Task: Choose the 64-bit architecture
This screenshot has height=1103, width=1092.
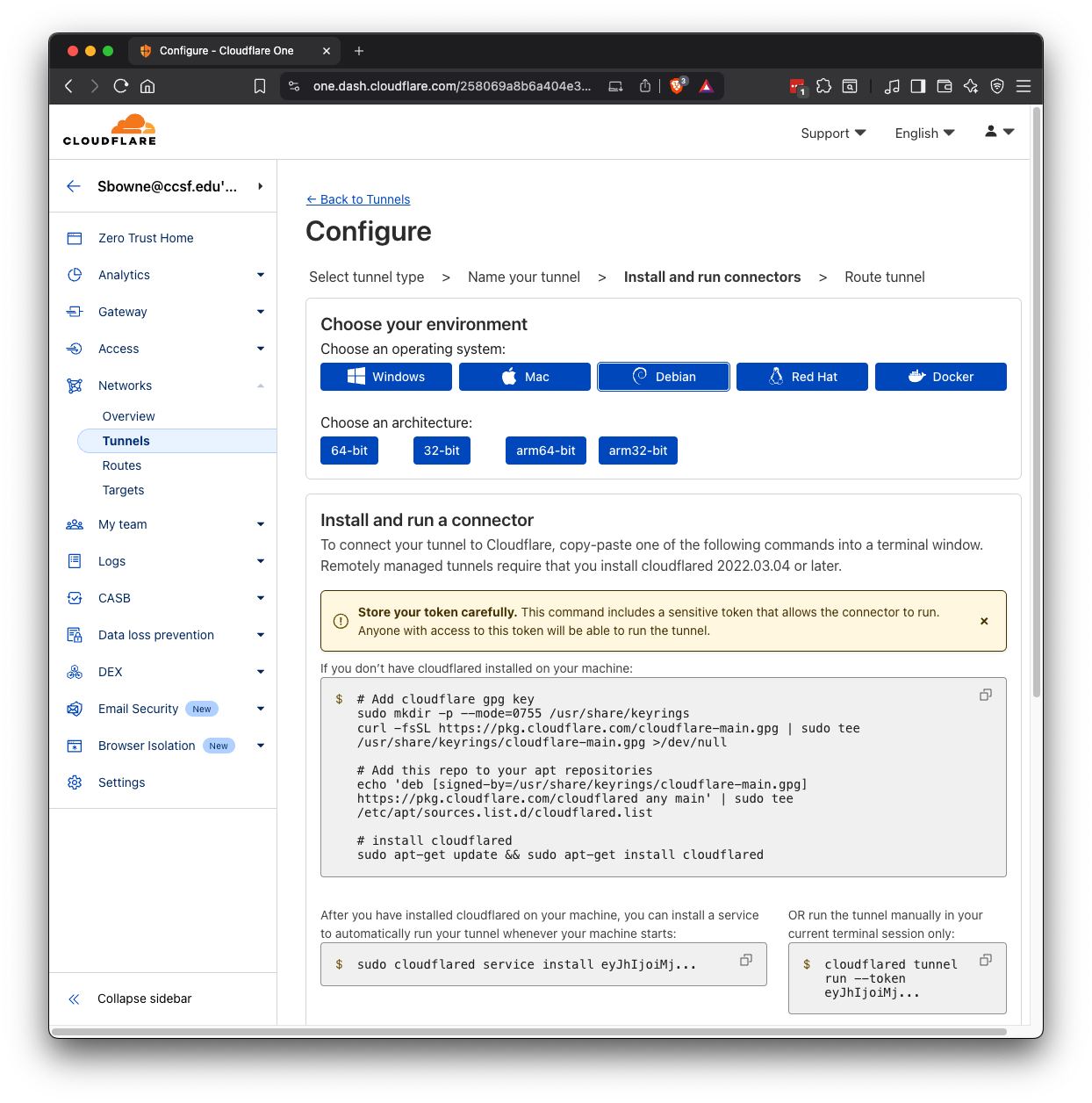Action: point(349,451)
